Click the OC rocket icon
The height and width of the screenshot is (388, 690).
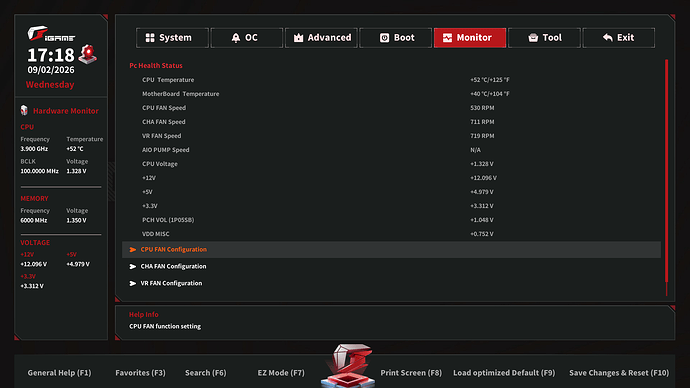(236, 38)
